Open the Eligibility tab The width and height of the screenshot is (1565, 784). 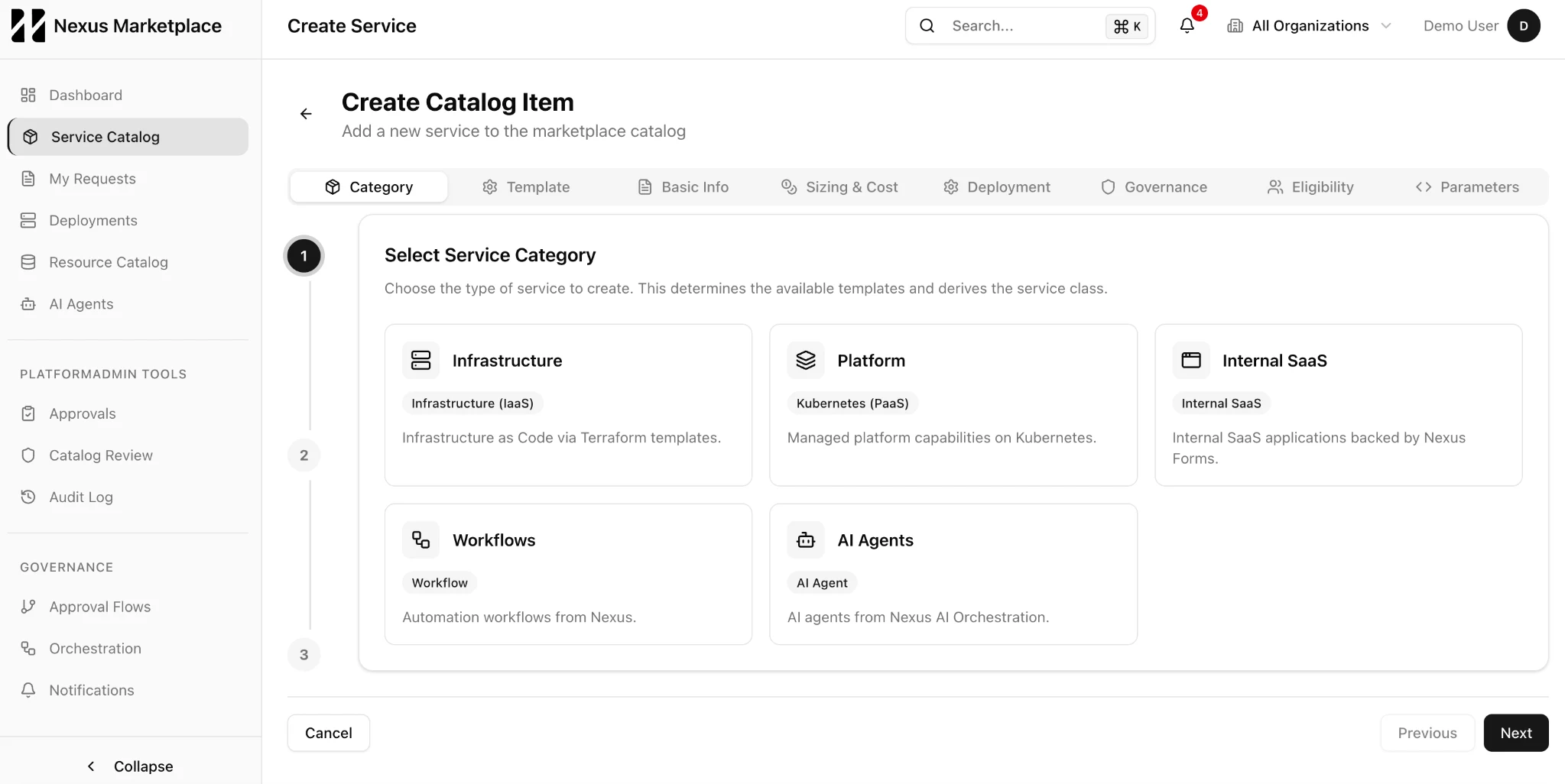tap(1310, 187)
